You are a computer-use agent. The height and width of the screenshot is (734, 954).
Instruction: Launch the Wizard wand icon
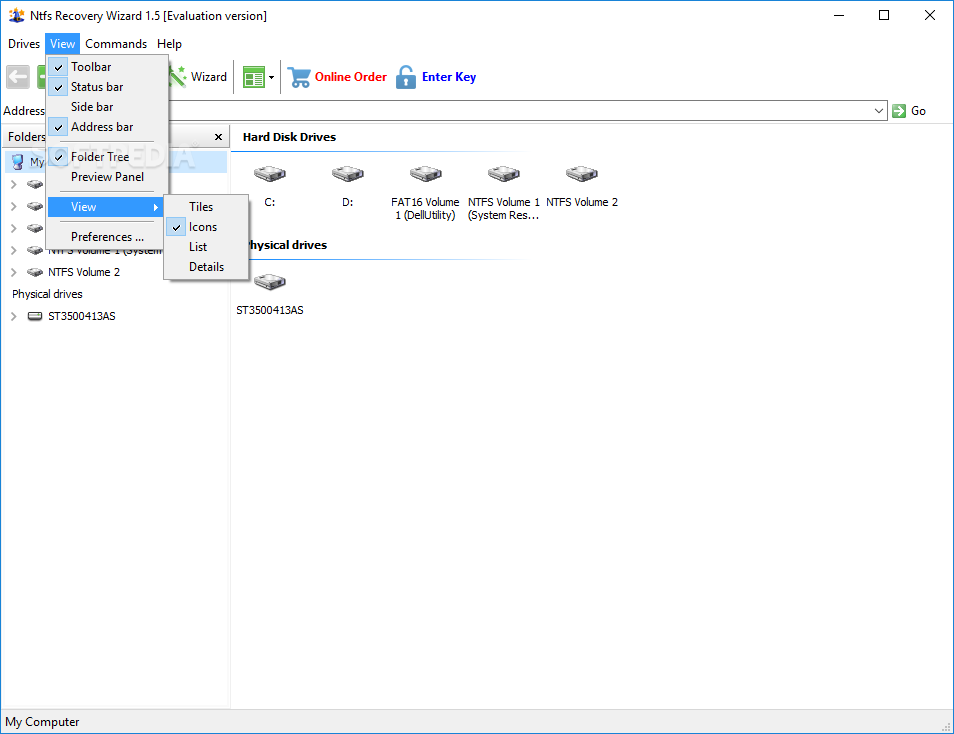(x=178, y=77)
